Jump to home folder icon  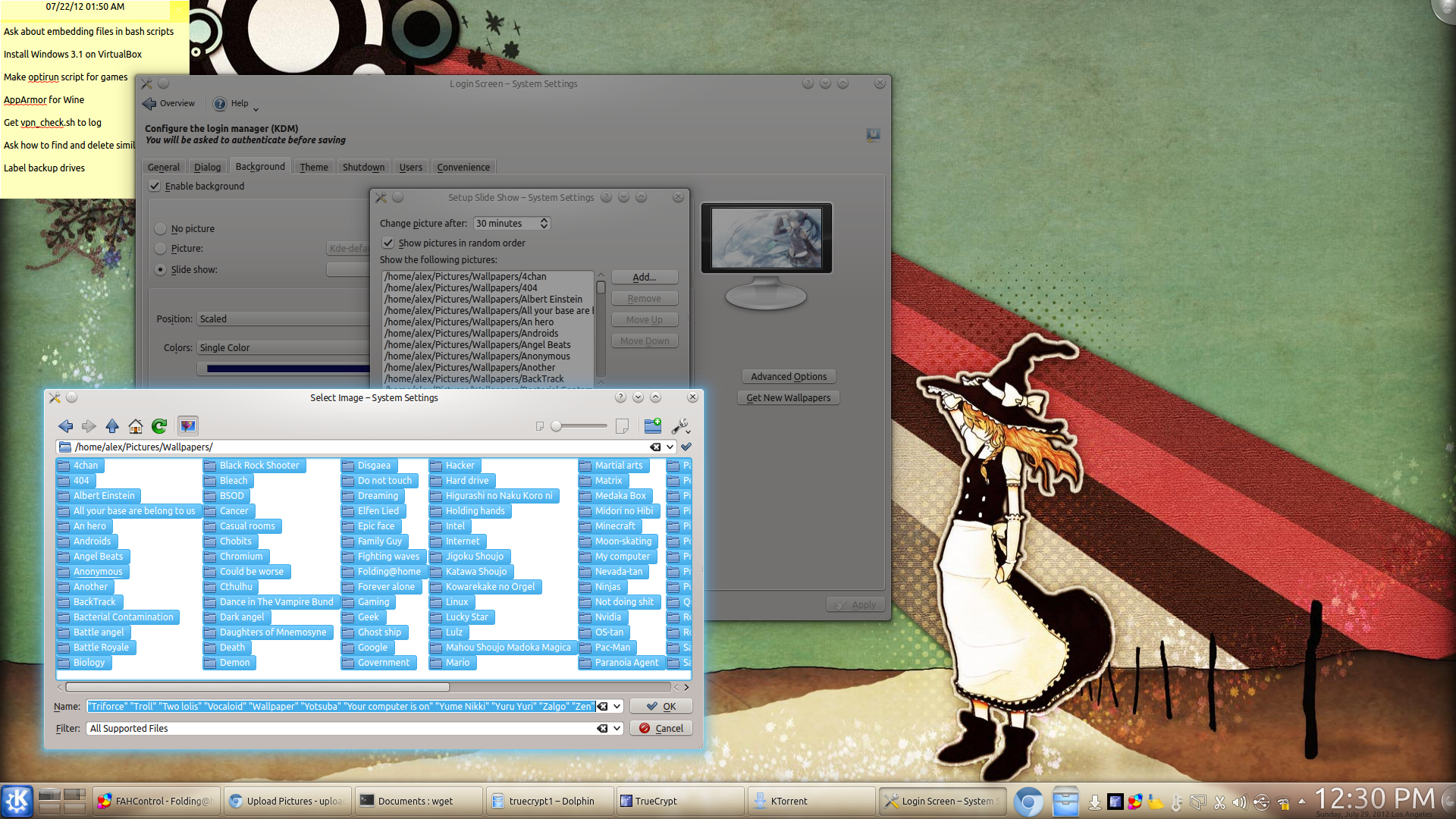pos(136,426)
